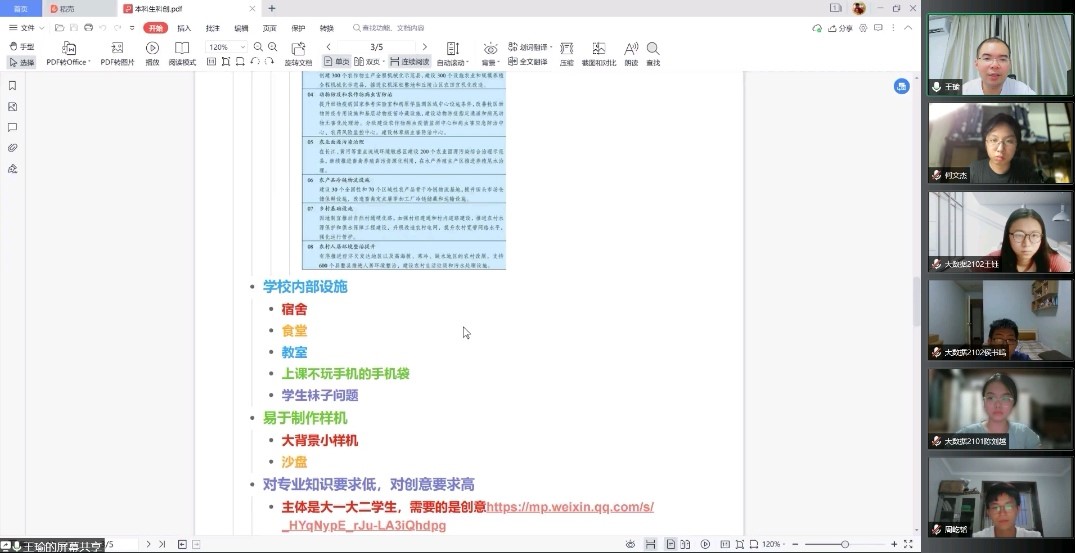Screen dimensions: 1075x553
Task: Toggle 单页 single page view
Action: click(337, 62)
